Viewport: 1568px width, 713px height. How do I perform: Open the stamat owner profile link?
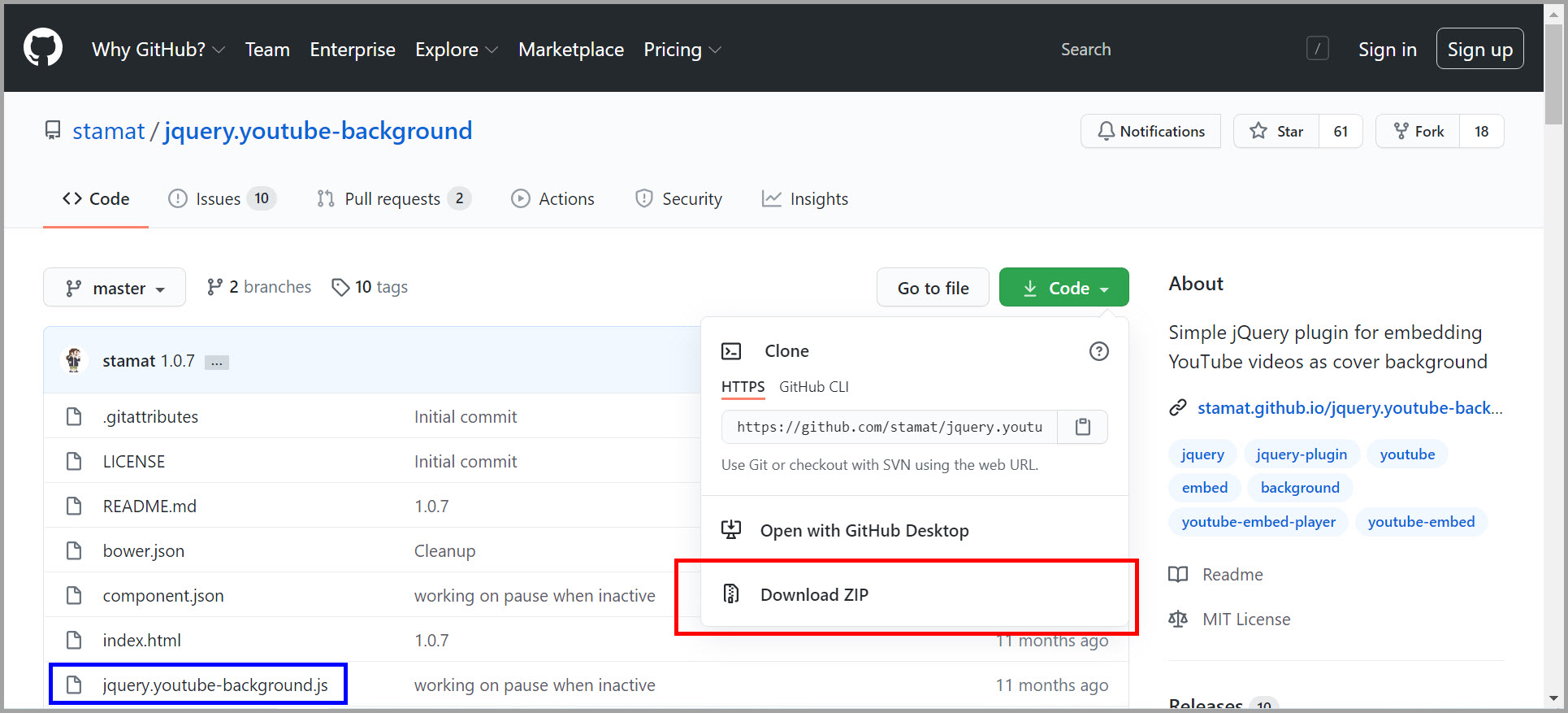pos(108,131)
